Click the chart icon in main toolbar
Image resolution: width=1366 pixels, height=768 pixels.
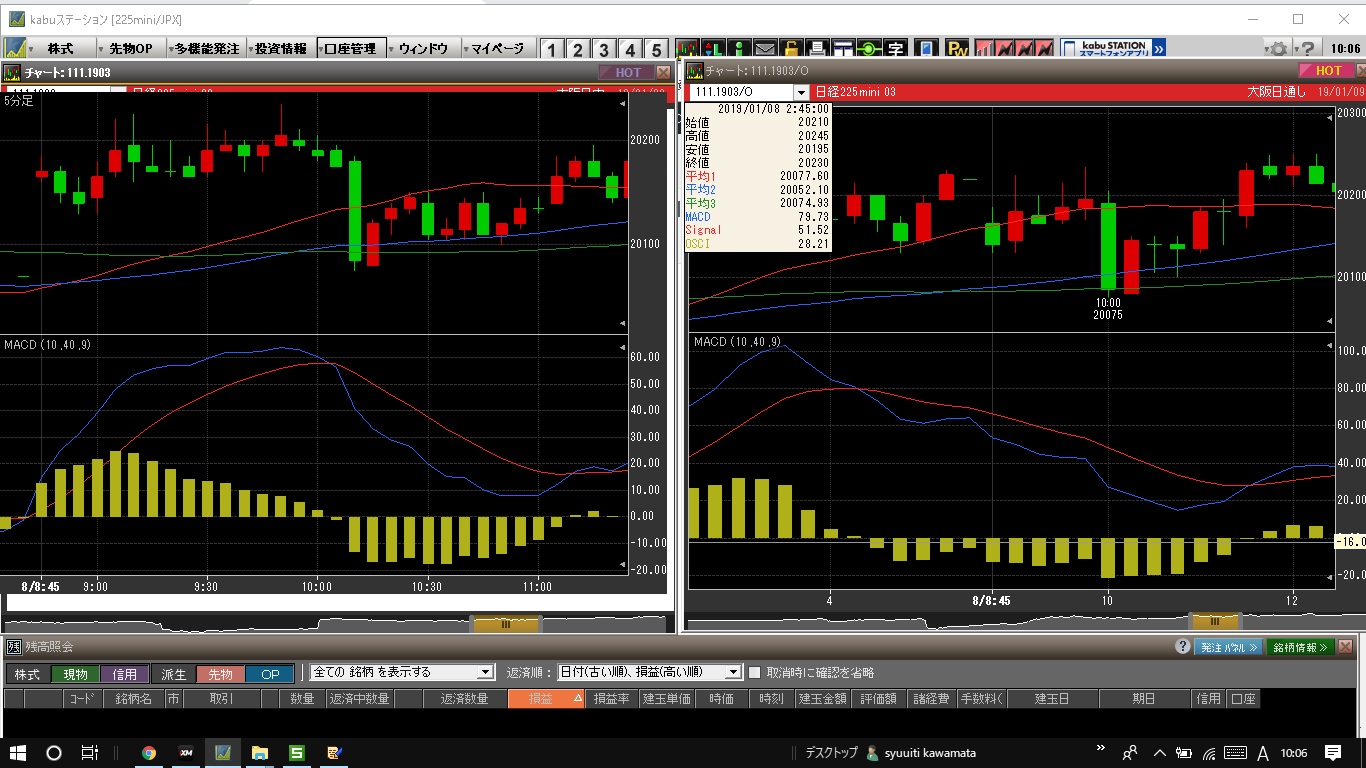(688, 48)
